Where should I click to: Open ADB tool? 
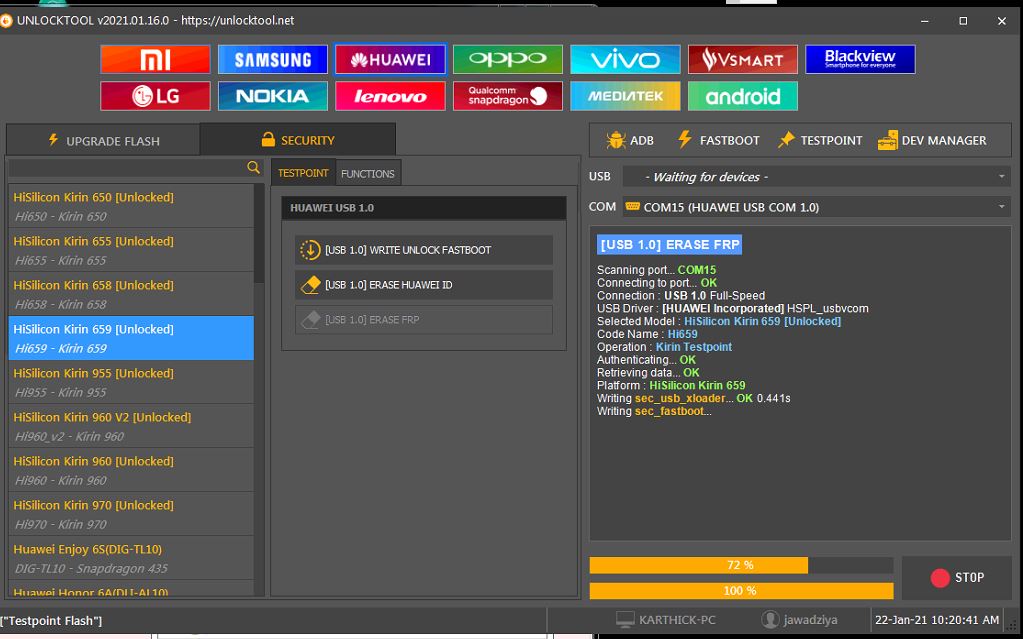[x=630, y=140]
